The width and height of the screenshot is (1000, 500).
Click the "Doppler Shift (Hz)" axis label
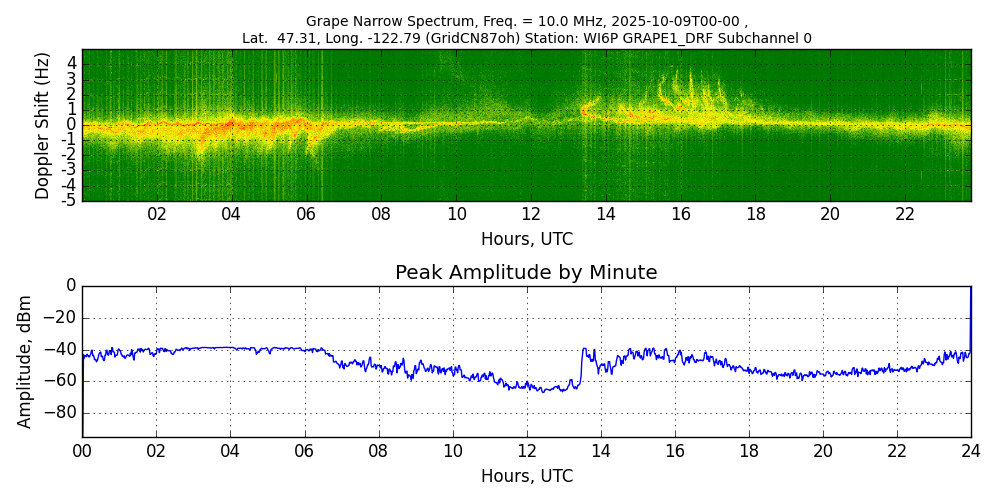pyautogui.click(x=43, y=125)
